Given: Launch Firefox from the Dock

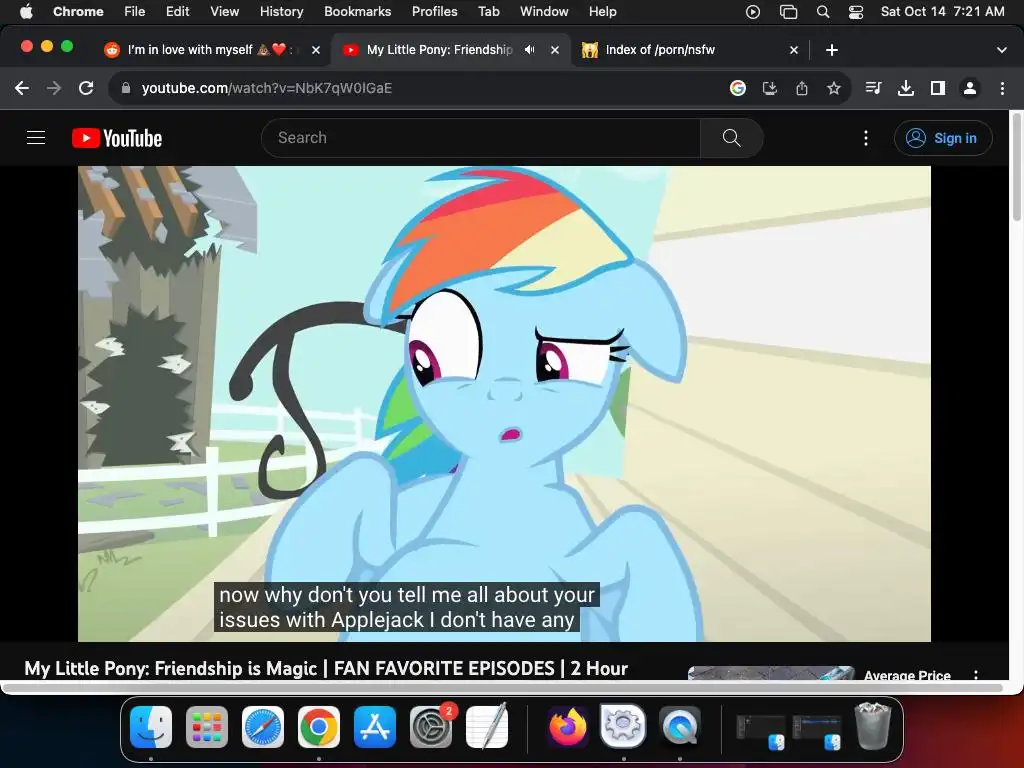Looking at the screenshot, I should (568, 727).
